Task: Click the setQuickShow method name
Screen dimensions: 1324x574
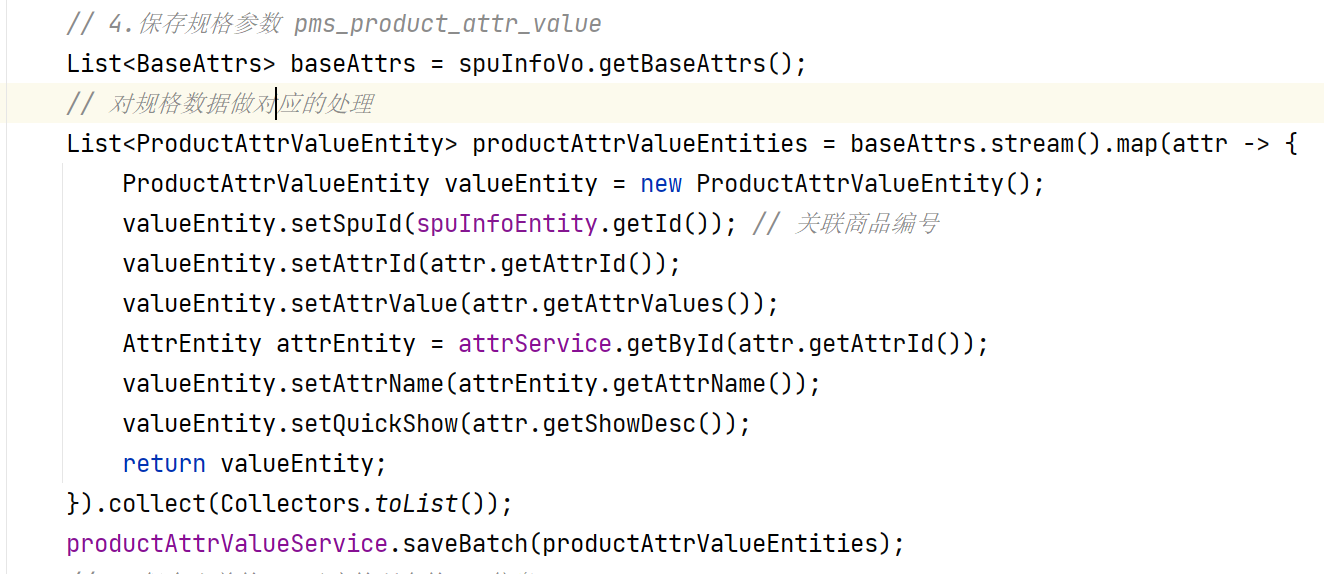Action: pos(374,424)
